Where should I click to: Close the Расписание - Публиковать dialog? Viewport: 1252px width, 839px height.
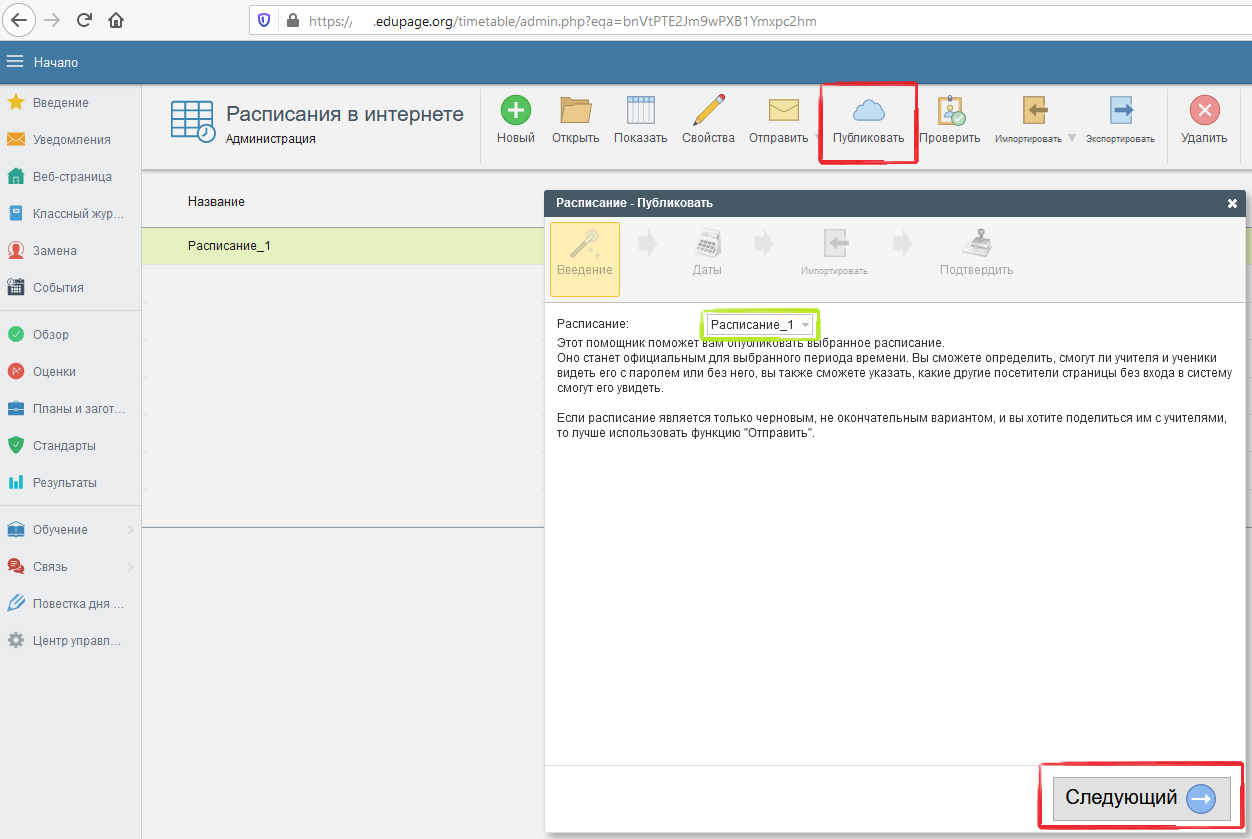(x=1232, y=203)
